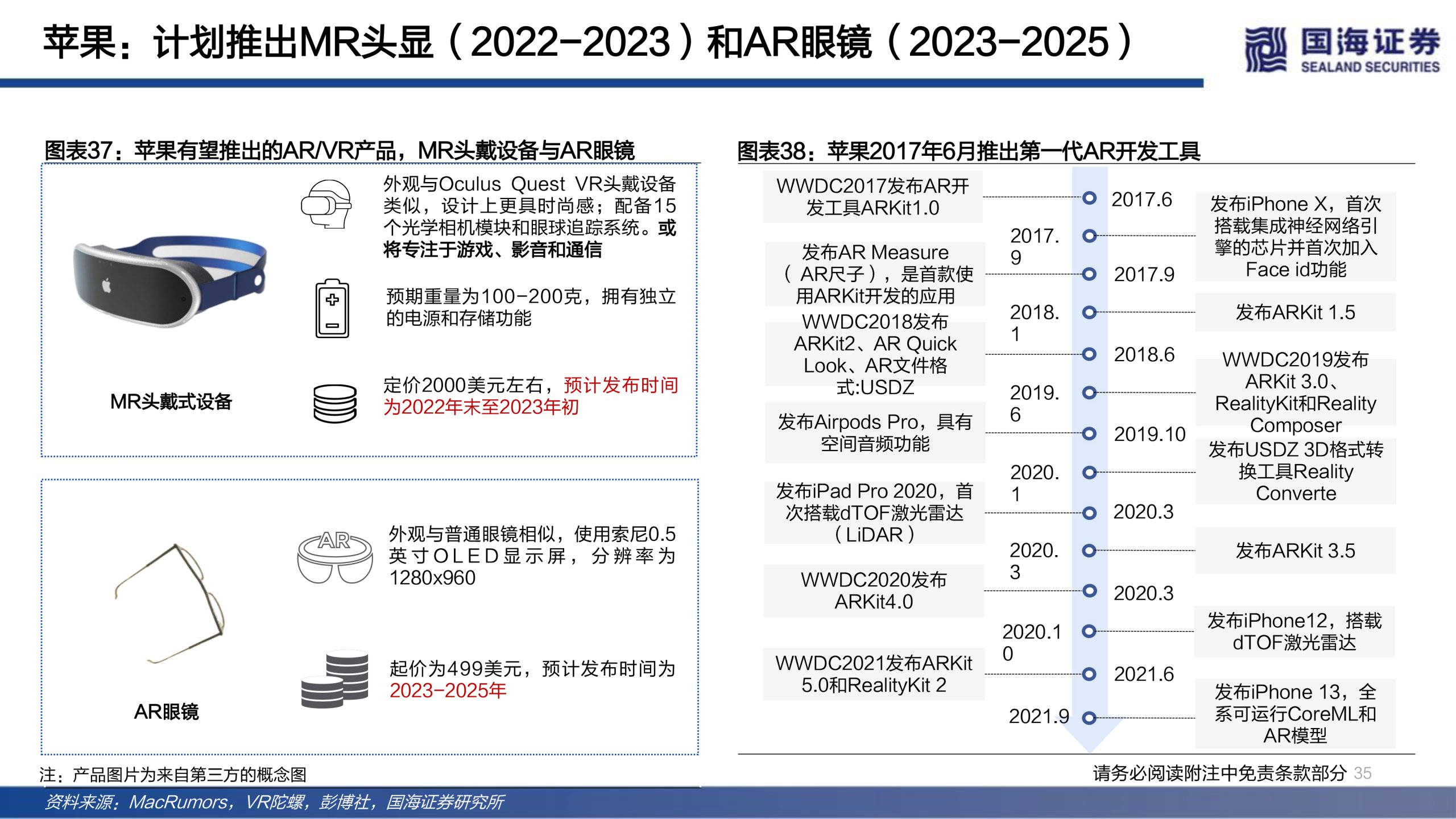Click the battery icon beside weight description
The width and height of the screenshot is (1456, 819).
[332, 308]
